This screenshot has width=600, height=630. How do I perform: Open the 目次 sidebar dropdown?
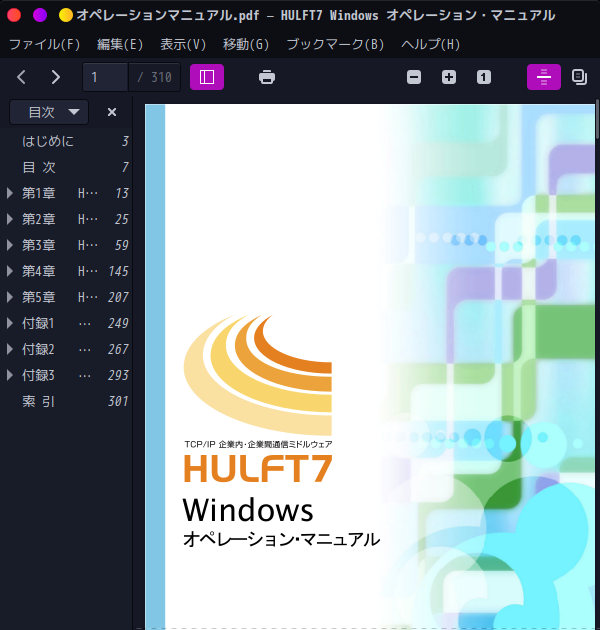49,112
